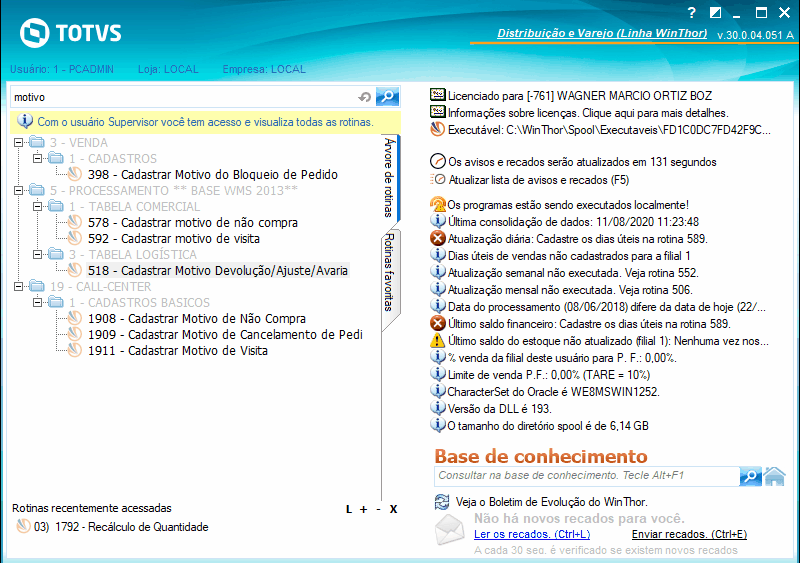The image size is (800, 563).
Task: Click the license icon beside Licenciado para
Action: (438, 95)
